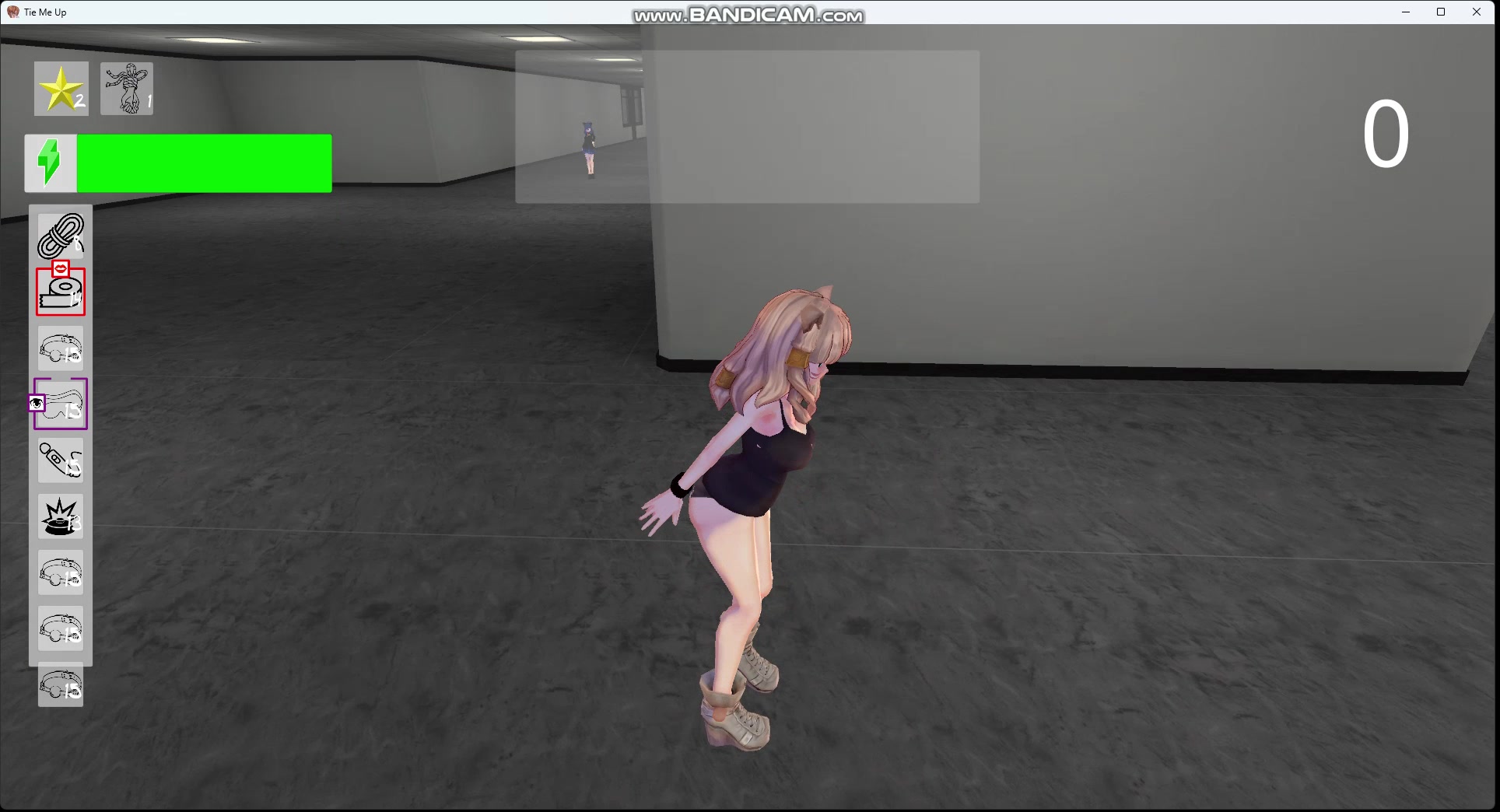The height and width of the screenshot is (812, 1500).
Task: Click the score counter showing 0
Action: click(x=1386, y=135)
